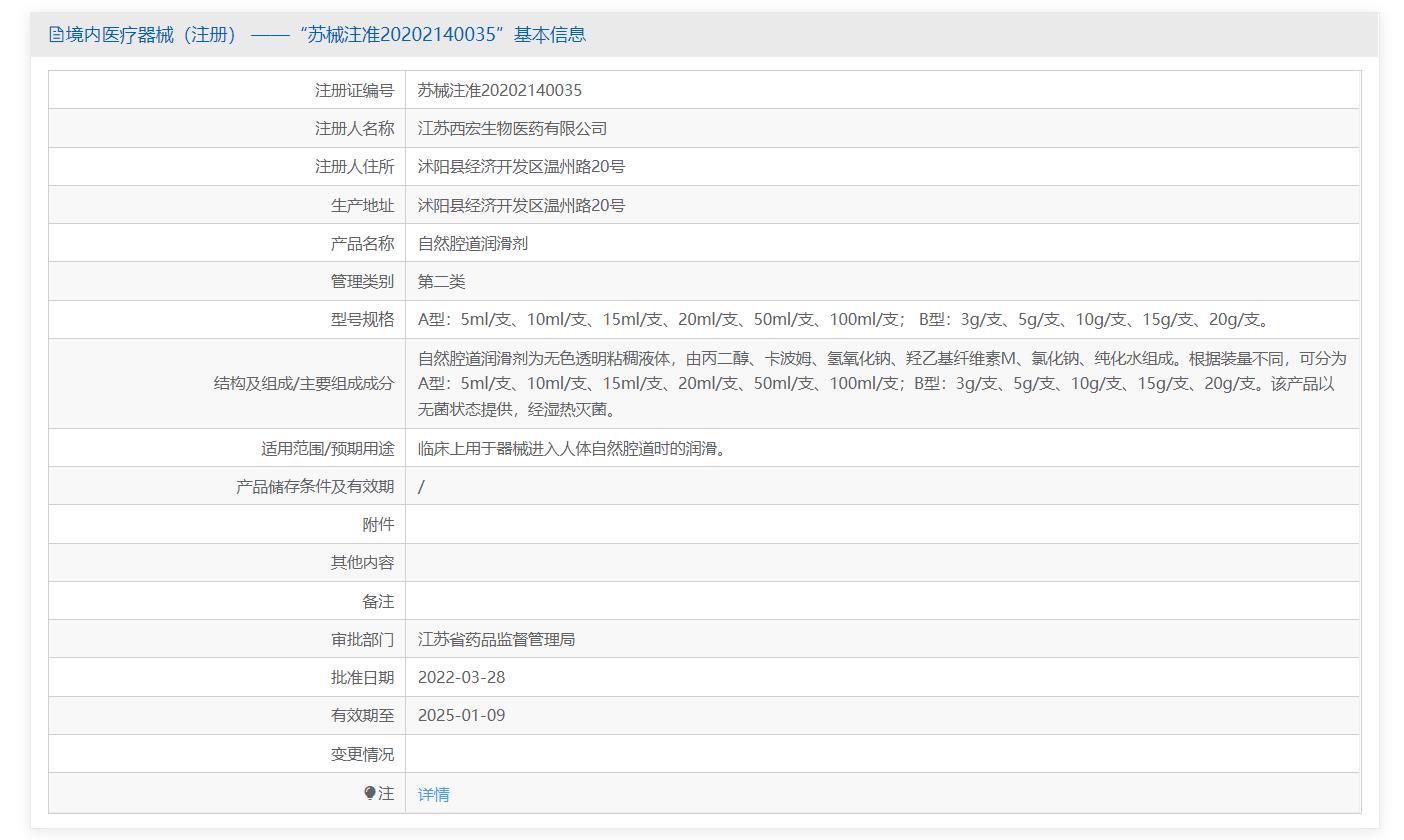Click product name 自然腔道润滑剂

473,243
